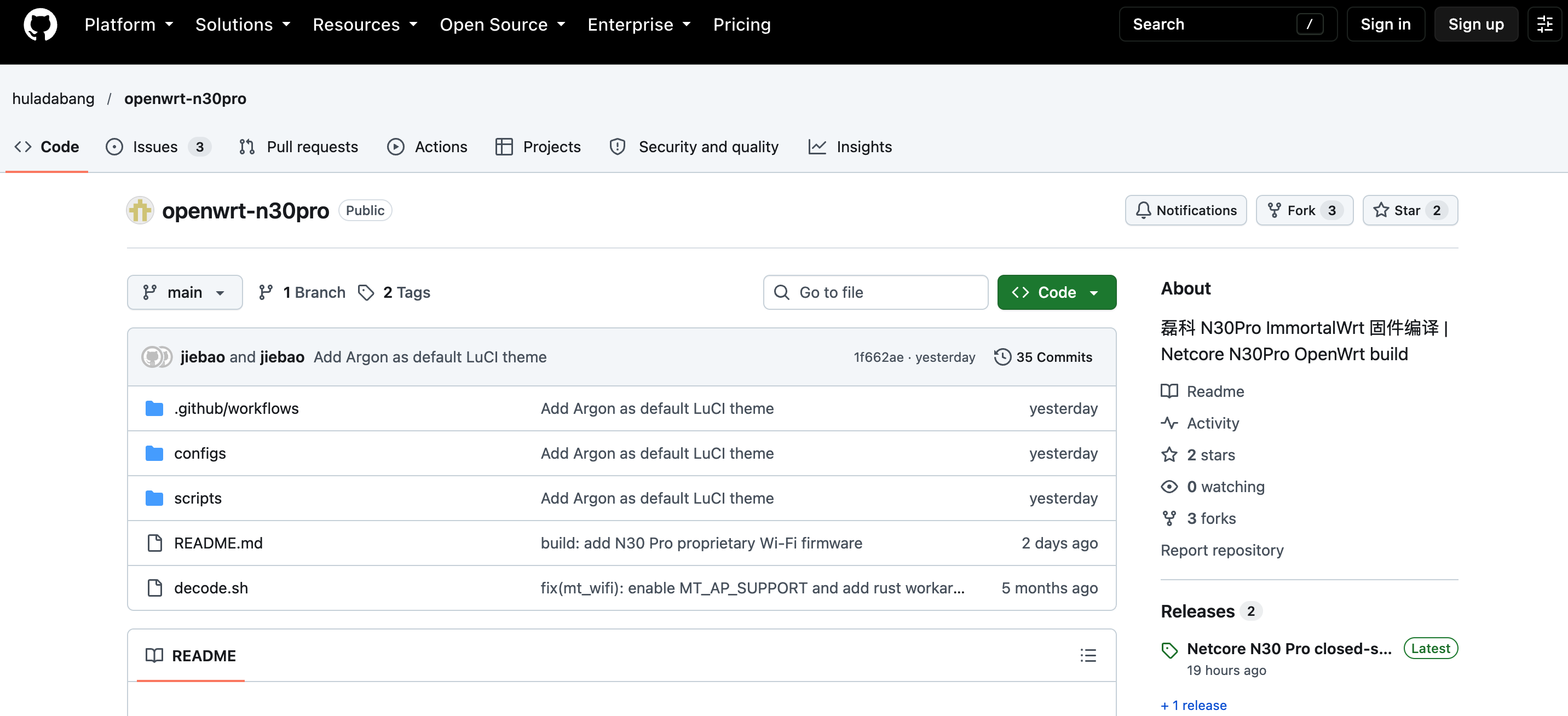The image size is (1568, 716).
Task: Click the + 1 release link
Action: [x=1194, y=705]
